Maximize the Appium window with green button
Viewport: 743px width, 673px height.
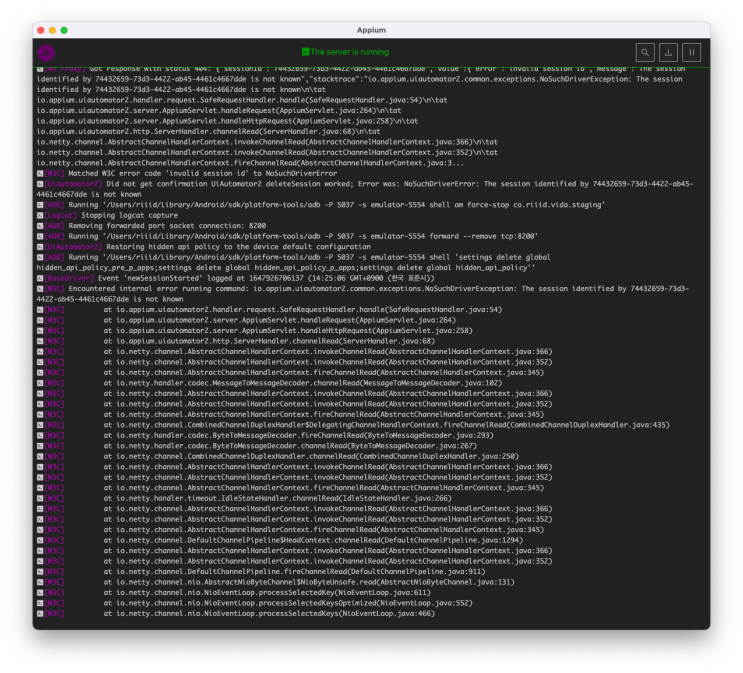coord(64,30)
